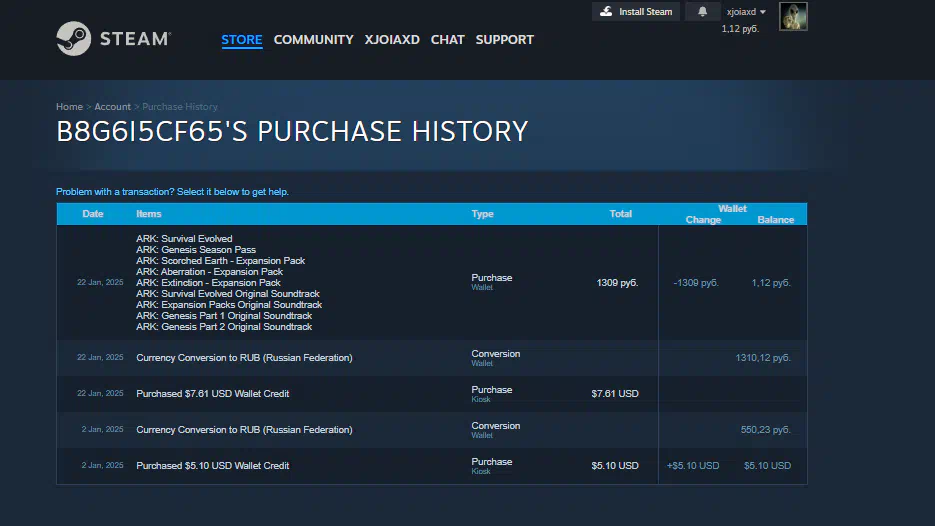Image resolution: width=935 pixels, height=526 pixels.
Task: Click the Date column header
Action: [x=92, y=214]
